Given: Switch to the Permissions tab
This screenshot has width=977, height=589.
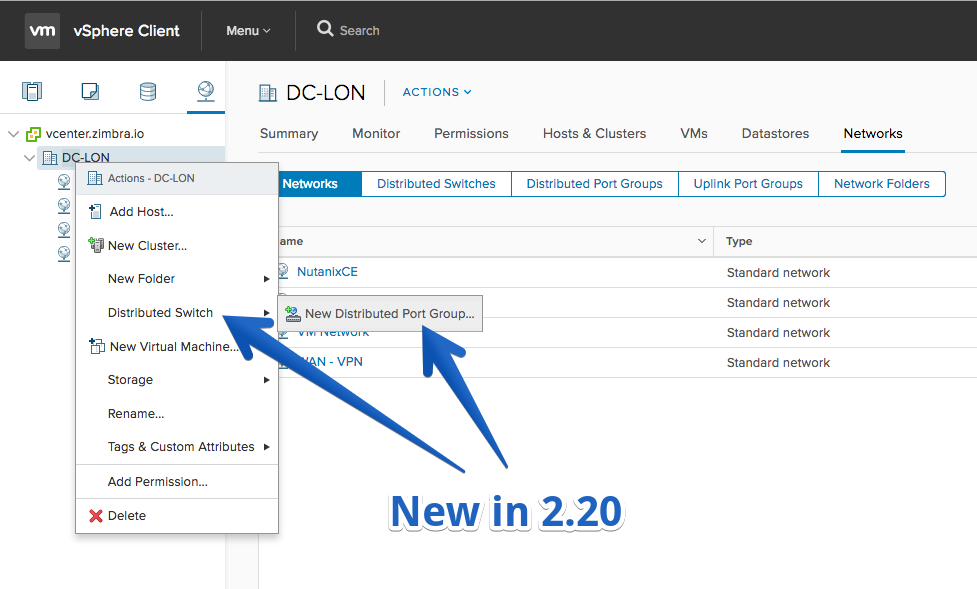Looking at the screenshot, I should (x=471, y=133).
